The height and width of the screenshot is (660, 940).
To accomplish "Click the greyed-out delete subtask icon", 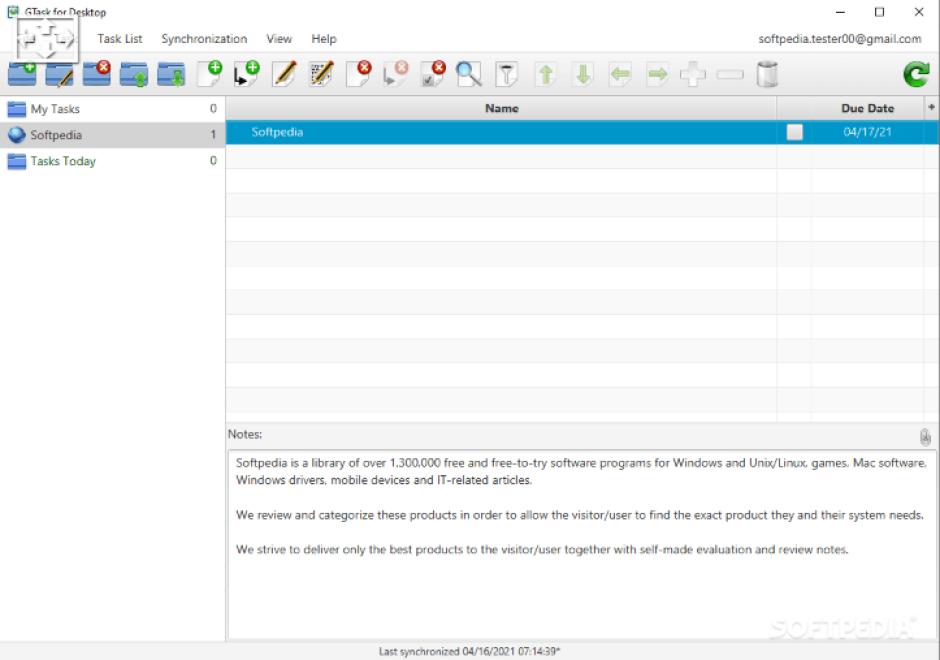I will click(396, 74).
